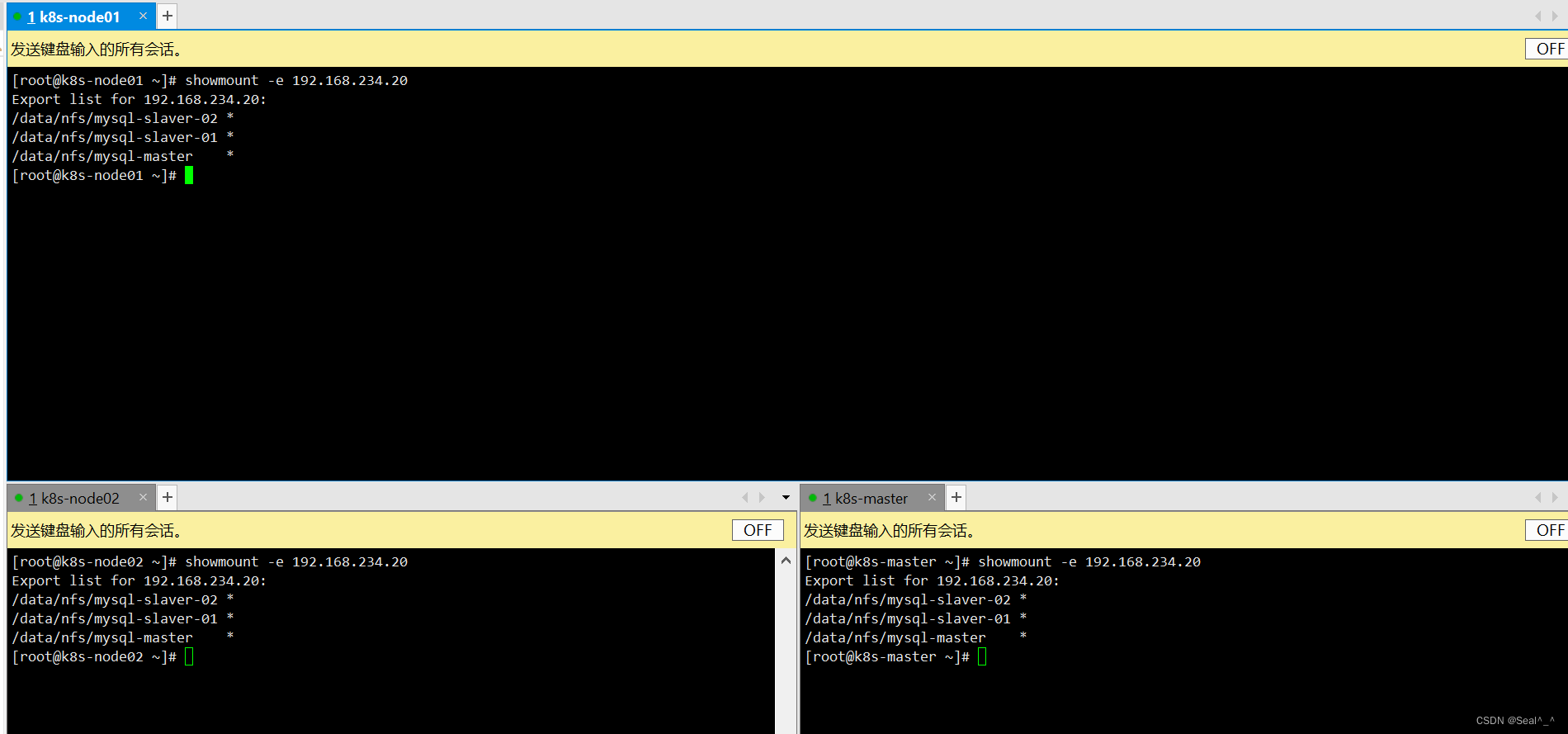Click /data/nfs/mysql-slaver-02 line in k8s-node01 terminal
The width and height of the screenshot is (1568, 734).
(123, 118)
